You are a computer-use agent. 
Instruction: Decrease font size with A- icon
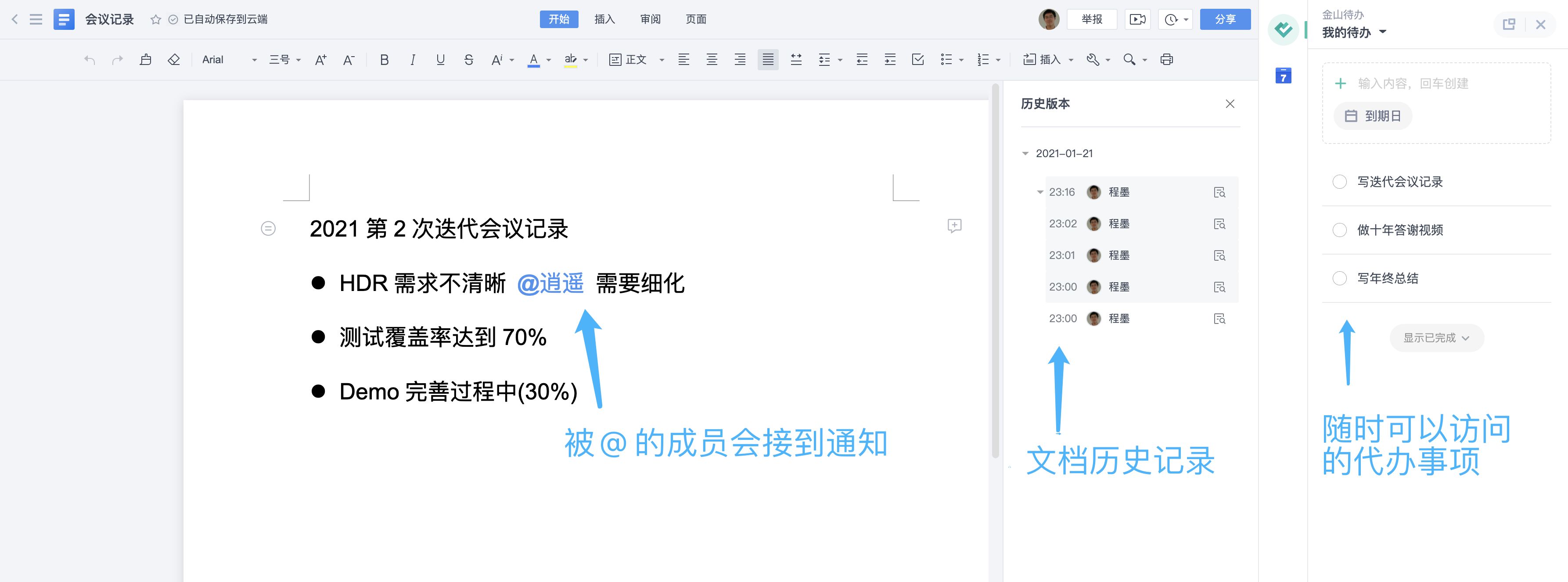(349, 60)
